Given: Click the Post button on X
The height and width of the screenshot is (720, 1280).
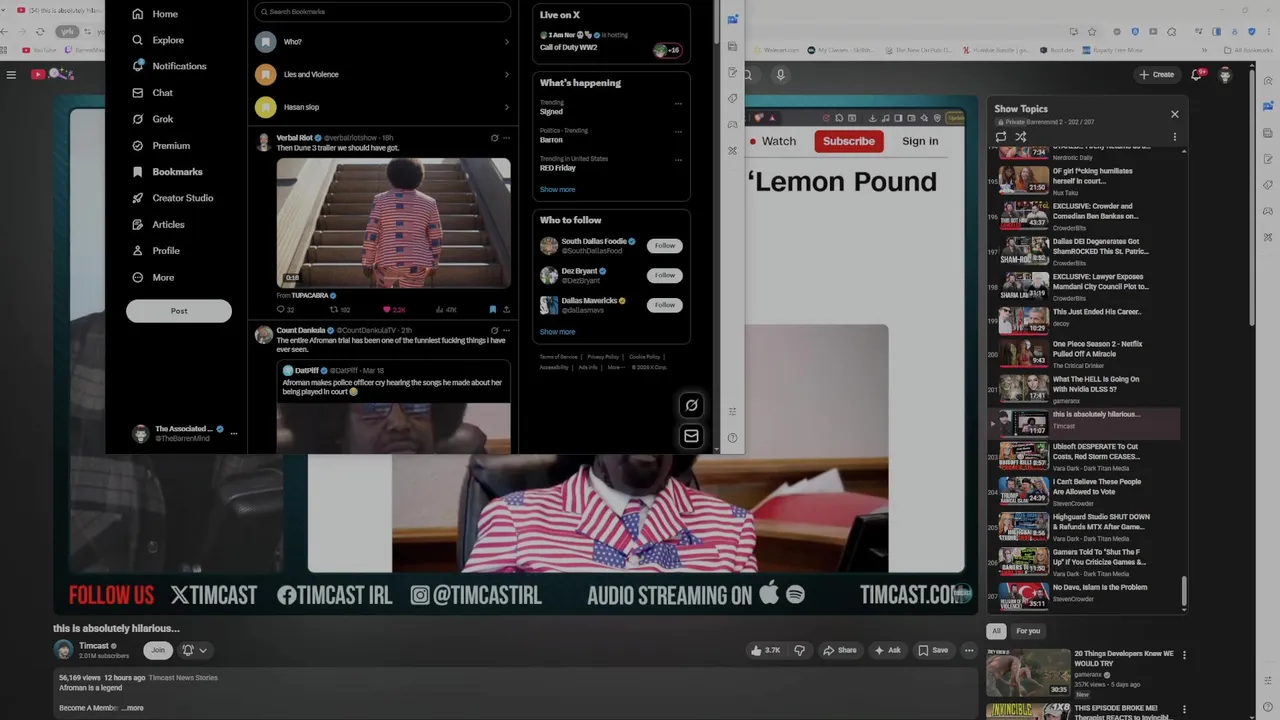Looking at the screenshot, I should point(179,311).
